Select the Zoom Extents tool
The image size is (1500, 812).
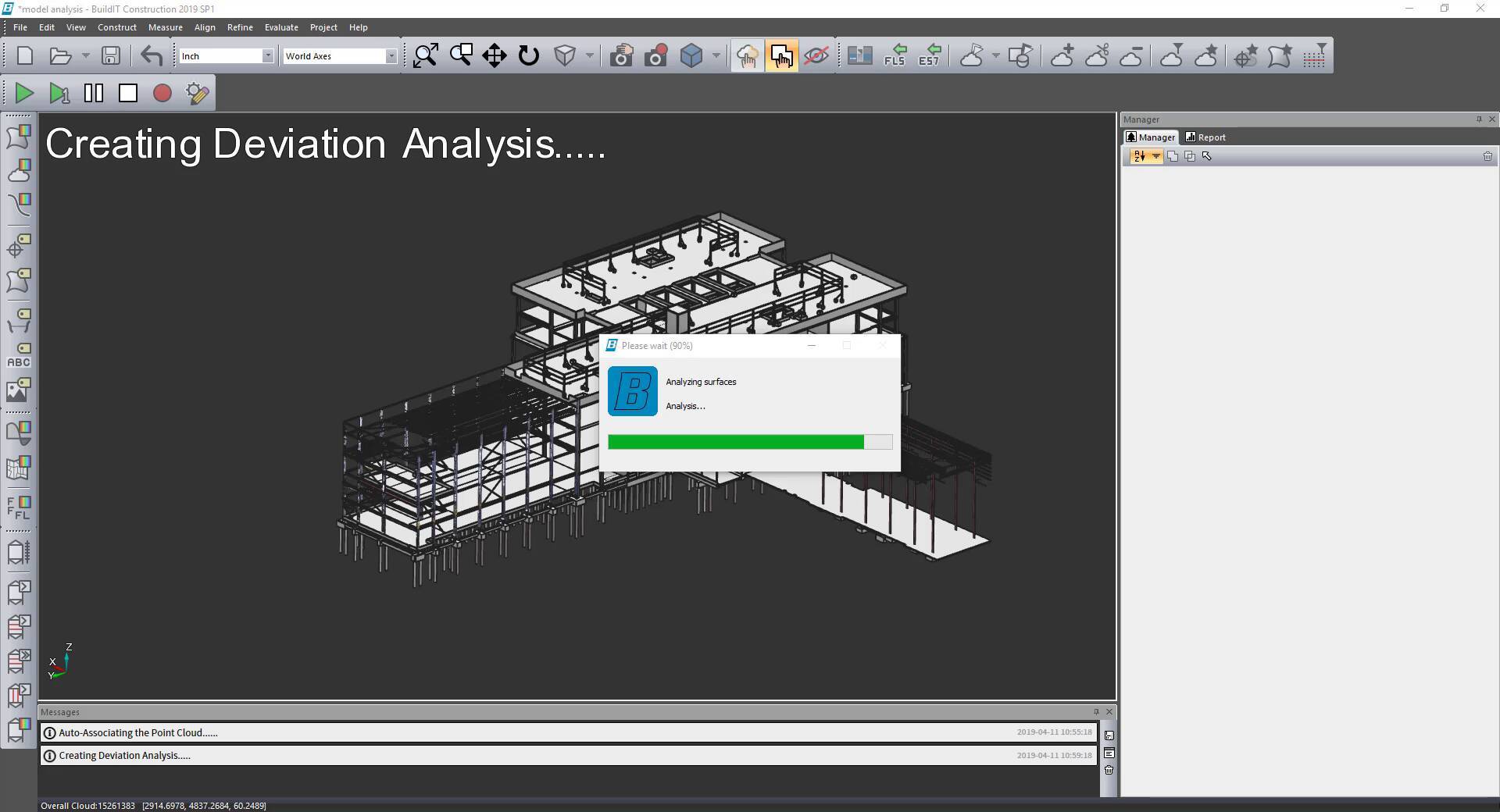(425, 55)
